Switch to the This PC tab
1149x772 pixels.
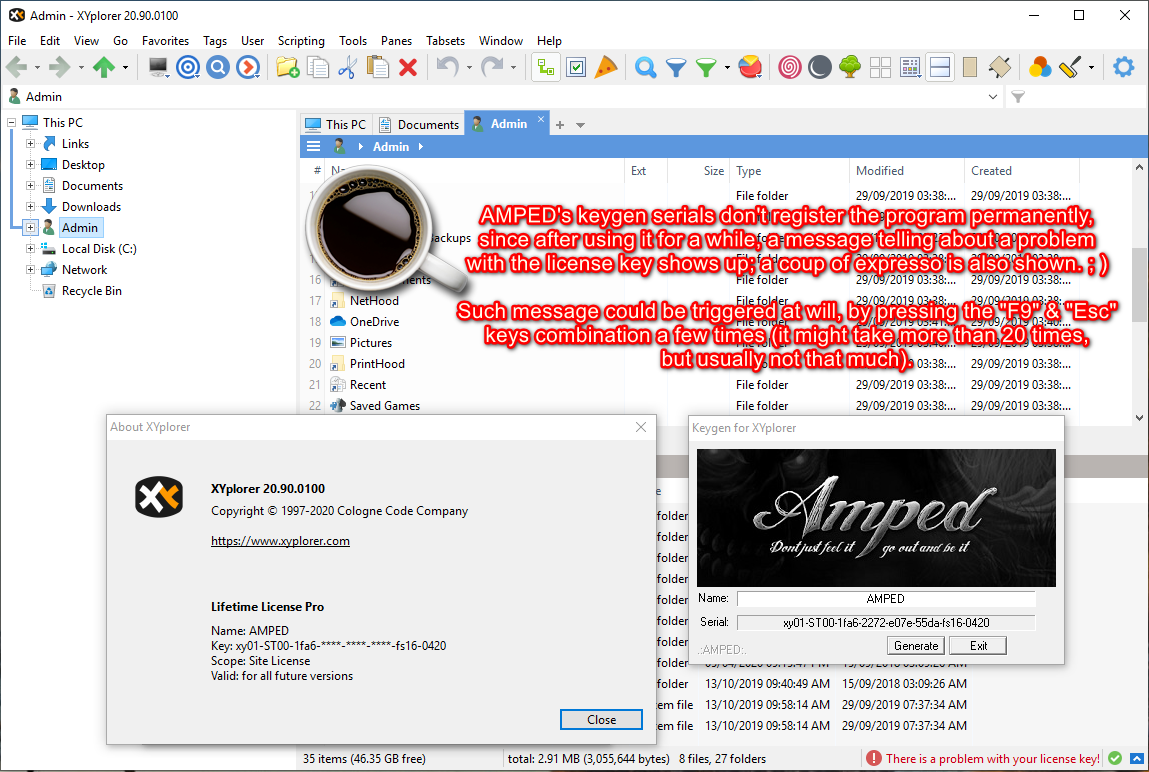[336, 125]
